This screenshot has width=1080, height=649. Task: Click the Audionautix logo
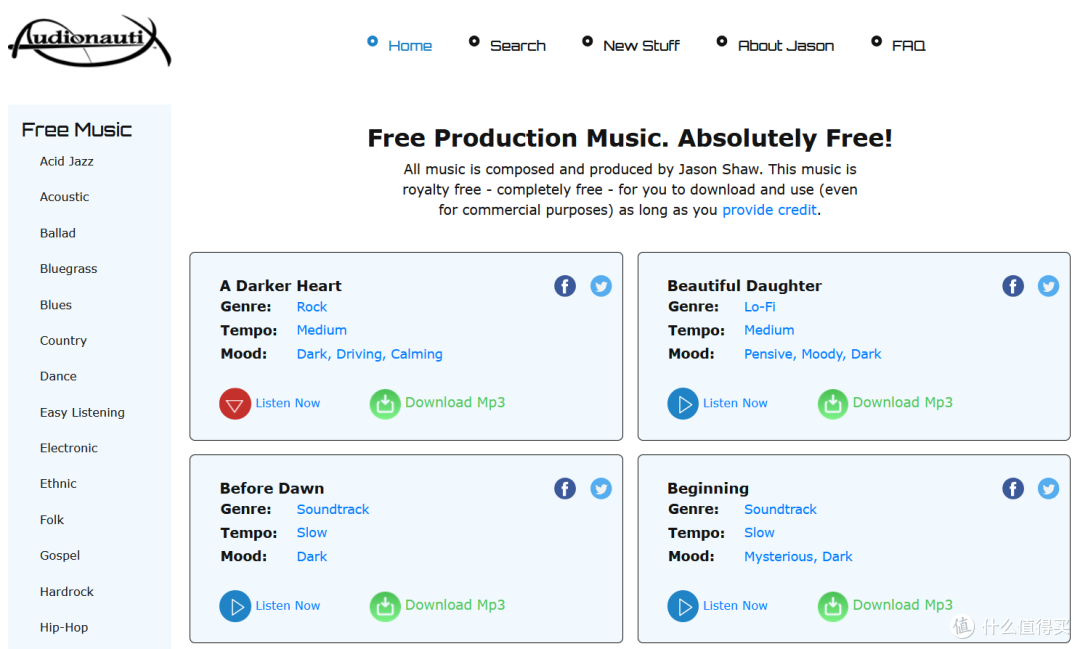click(89, 42)
